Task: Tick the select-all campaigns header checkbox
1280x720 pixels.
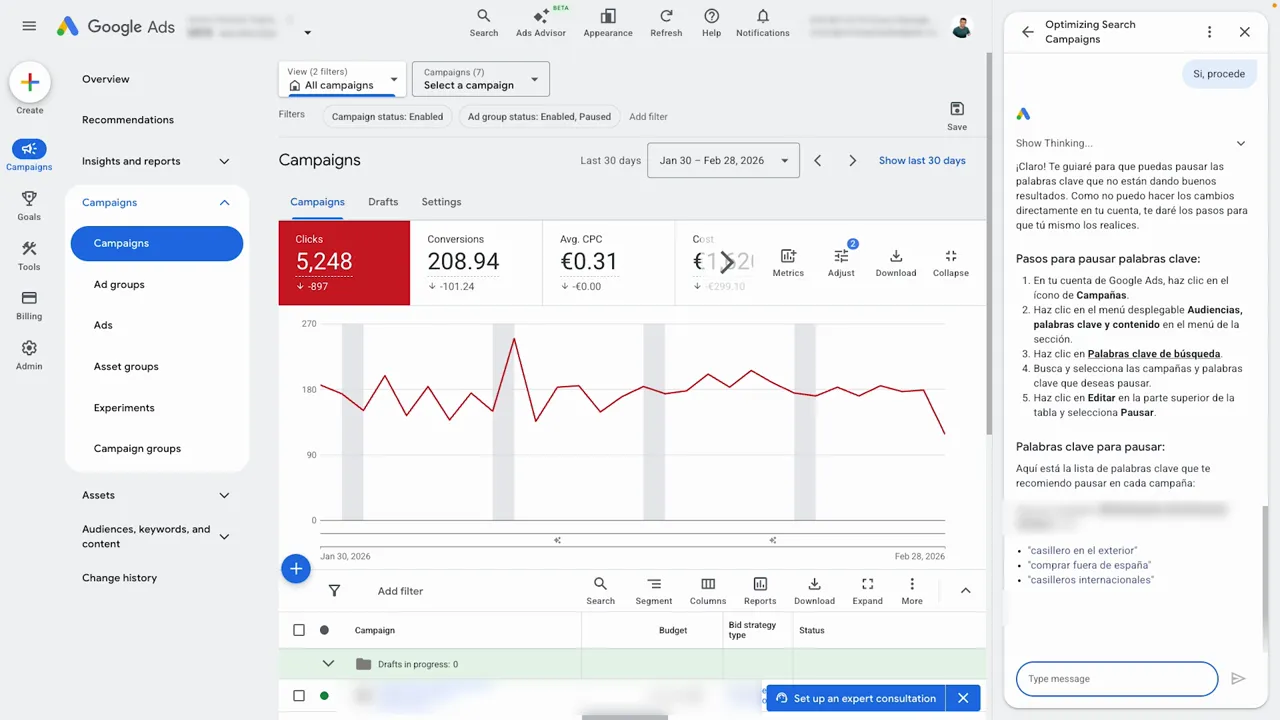Action: point(299,630)
